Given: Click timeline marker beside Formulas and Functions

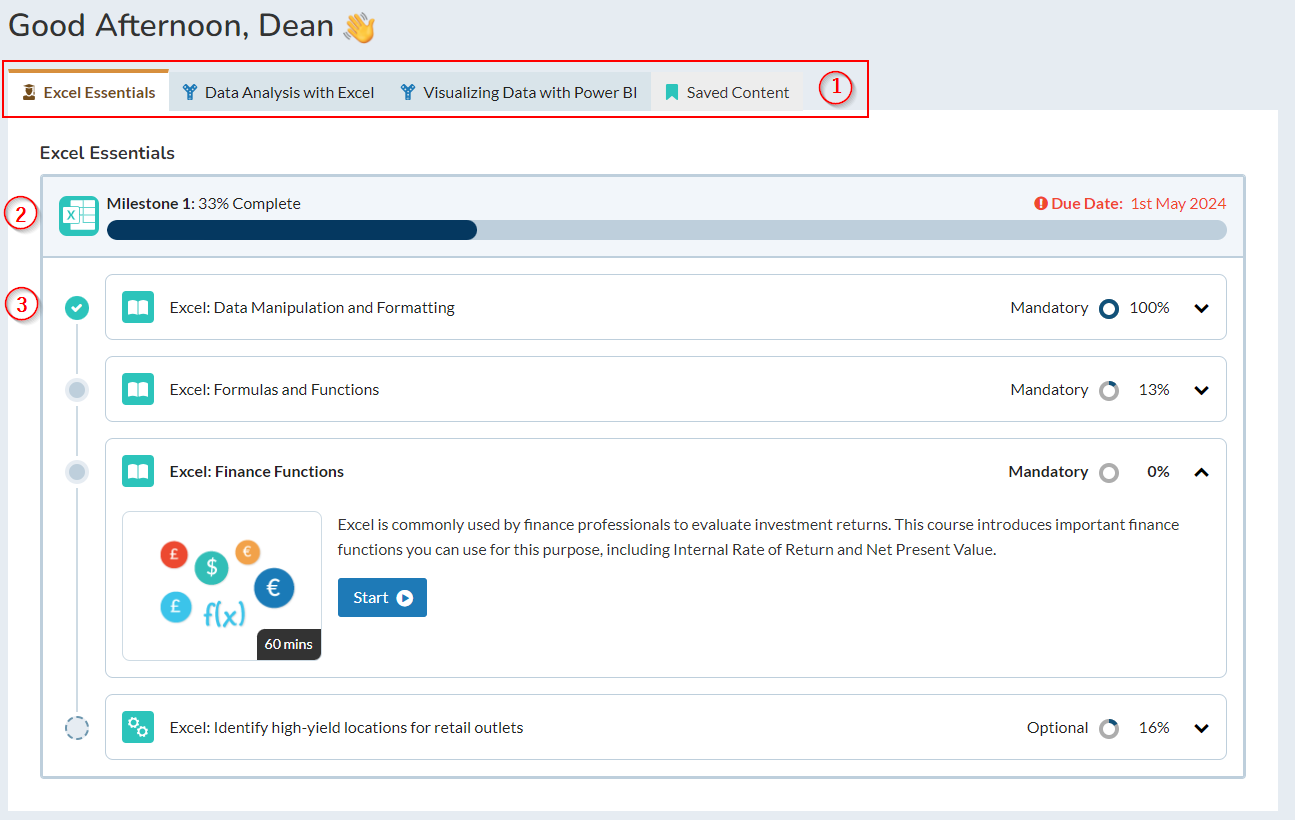Looking at the screenshot, I should (x=77, y=390).
